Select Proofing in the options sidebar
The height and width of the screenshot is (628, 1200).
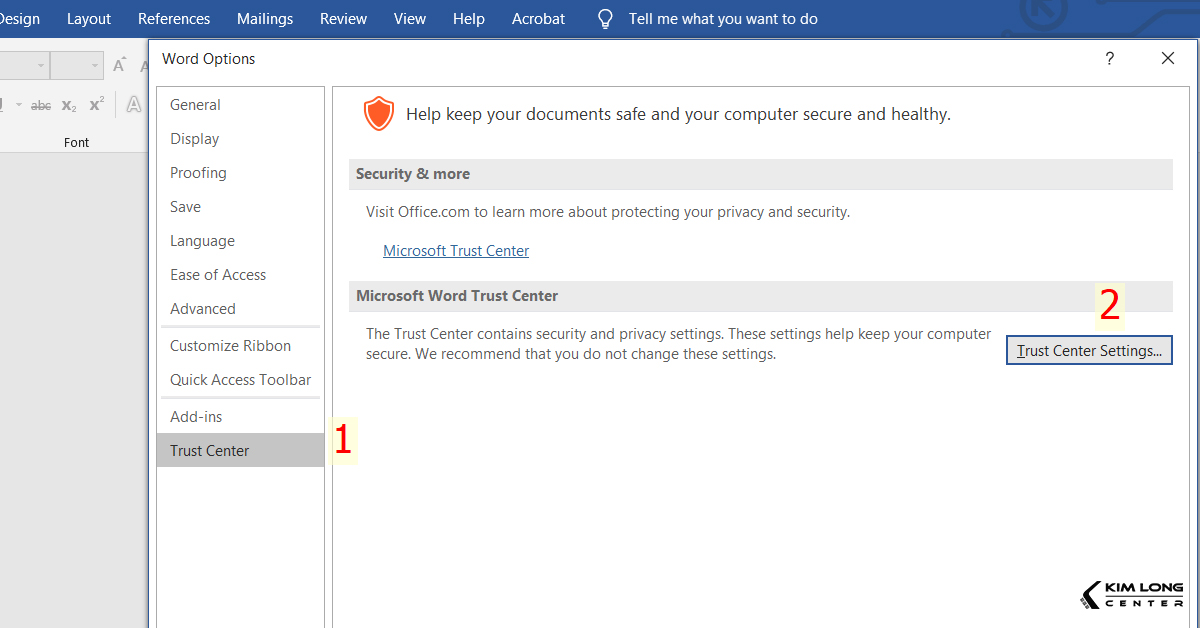pyautogui.click(x=198, y=172)
